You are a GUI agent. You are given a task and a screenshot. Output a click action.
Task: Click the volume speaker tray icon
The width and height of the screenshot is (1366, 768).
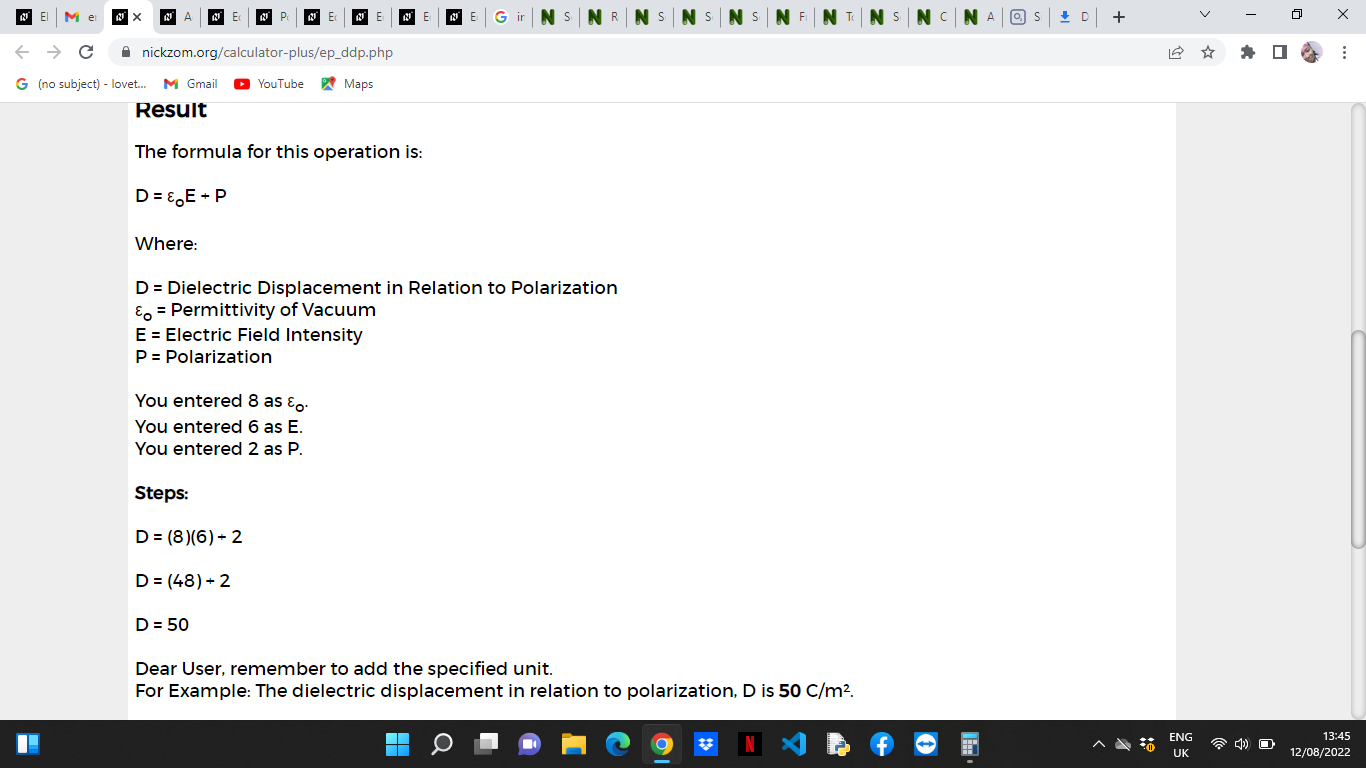(1242, 744)
